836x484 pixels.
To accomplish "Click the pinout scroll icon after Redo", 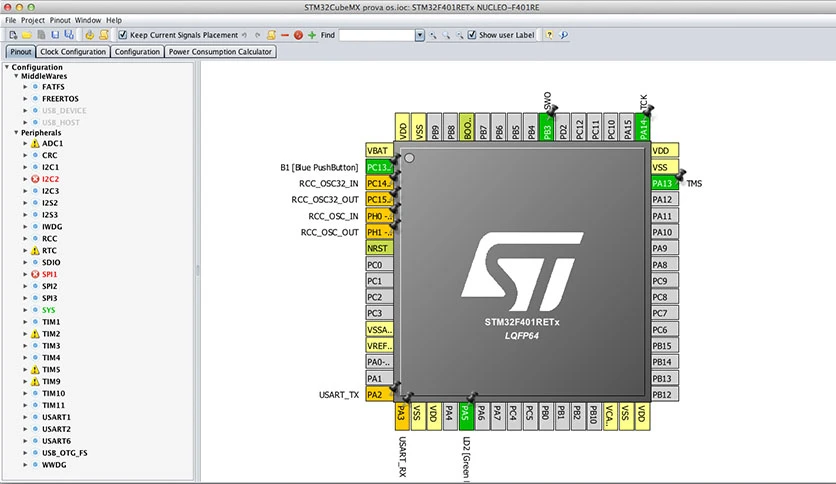I will (271, 35).
